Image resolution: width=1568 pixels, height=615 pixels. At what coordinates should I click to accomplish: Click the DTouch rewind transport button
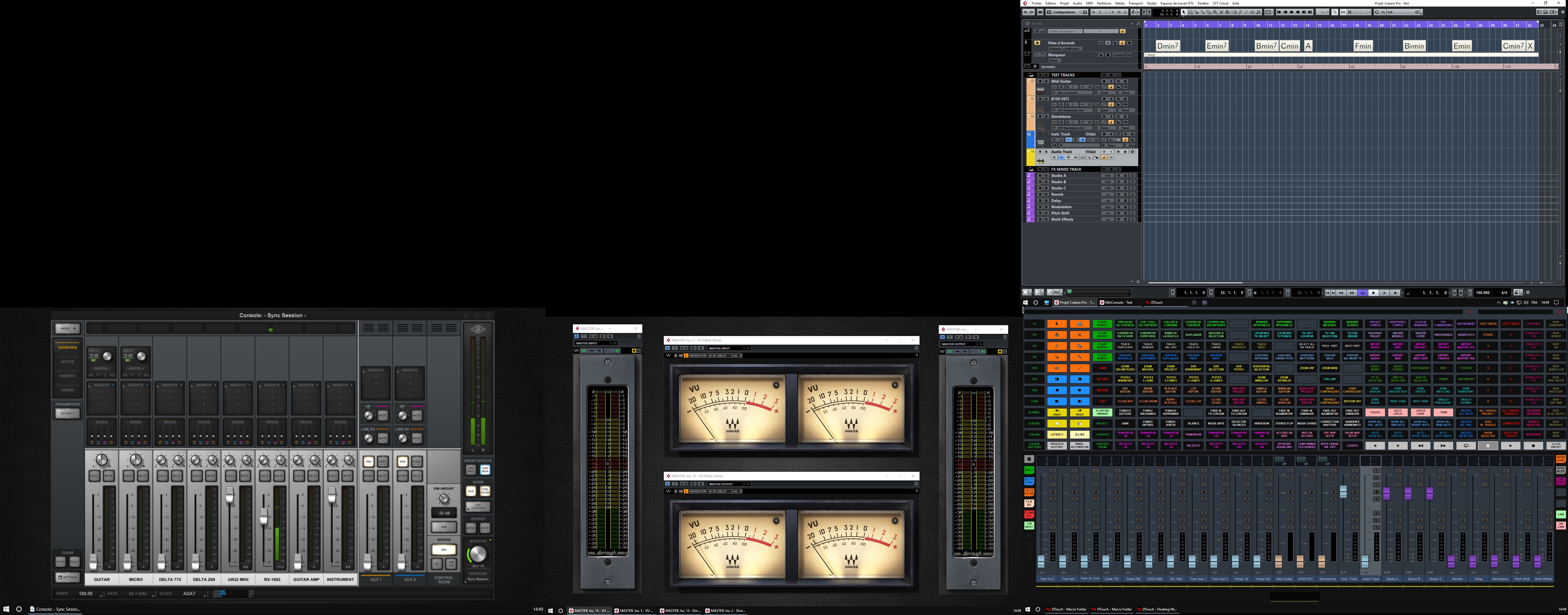coord(1420,446)
